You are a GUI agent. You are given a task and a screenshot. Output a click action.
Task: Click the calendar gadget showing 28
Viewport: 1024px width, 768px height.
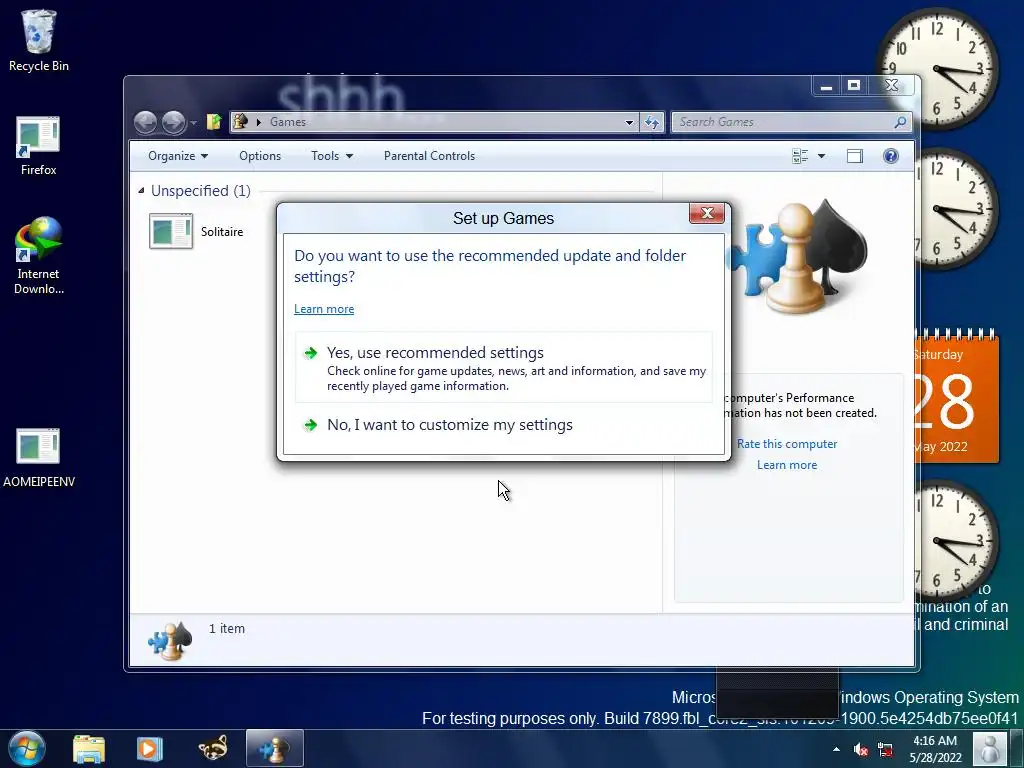pyautogui.click(x=957, y=399)
